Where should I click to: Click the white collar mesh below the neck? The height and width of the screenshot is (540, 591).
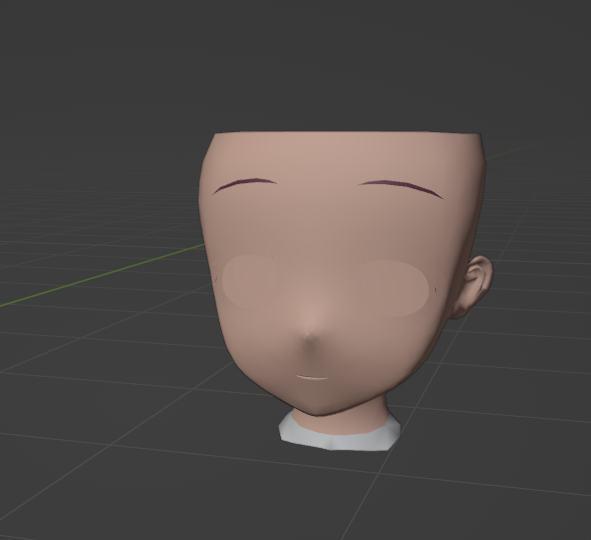point(339,433)
